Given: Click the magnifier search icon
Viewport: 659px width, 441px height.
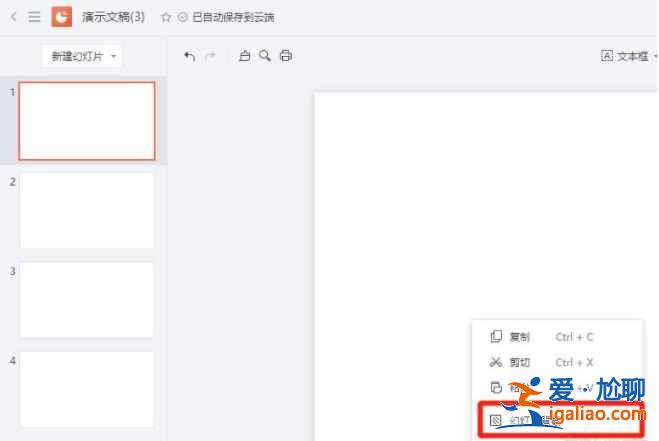Looking at the screenshot, I should click(x=265, y=56).
